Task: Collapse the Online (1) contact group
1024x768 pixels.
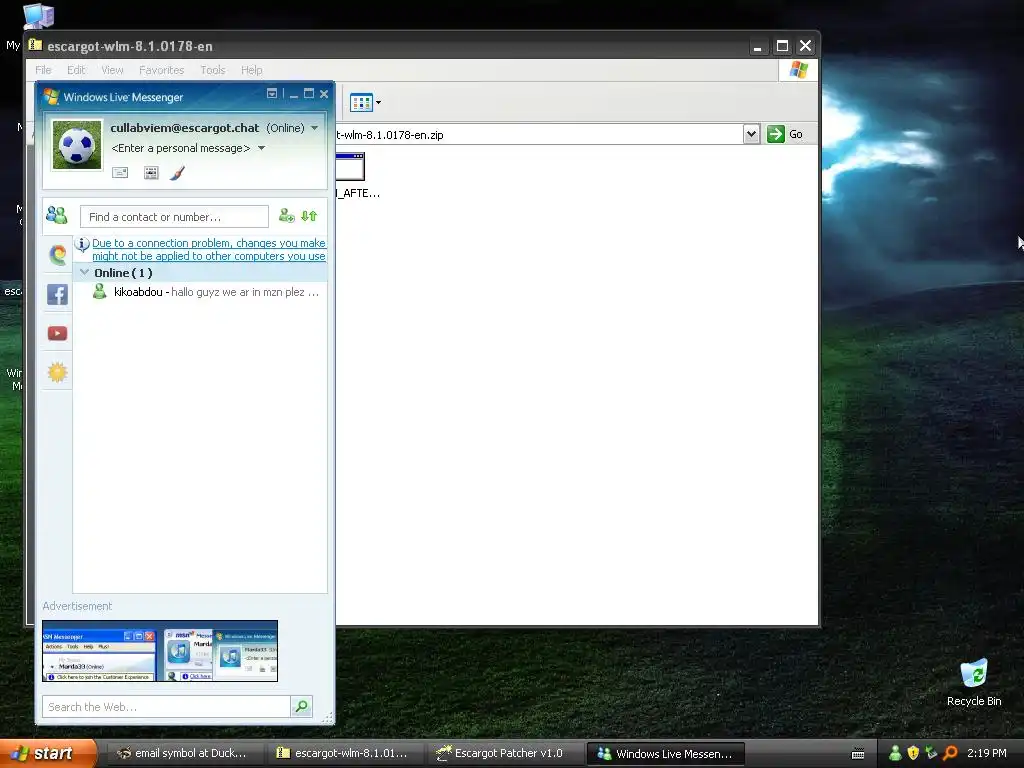Action: 84,272
